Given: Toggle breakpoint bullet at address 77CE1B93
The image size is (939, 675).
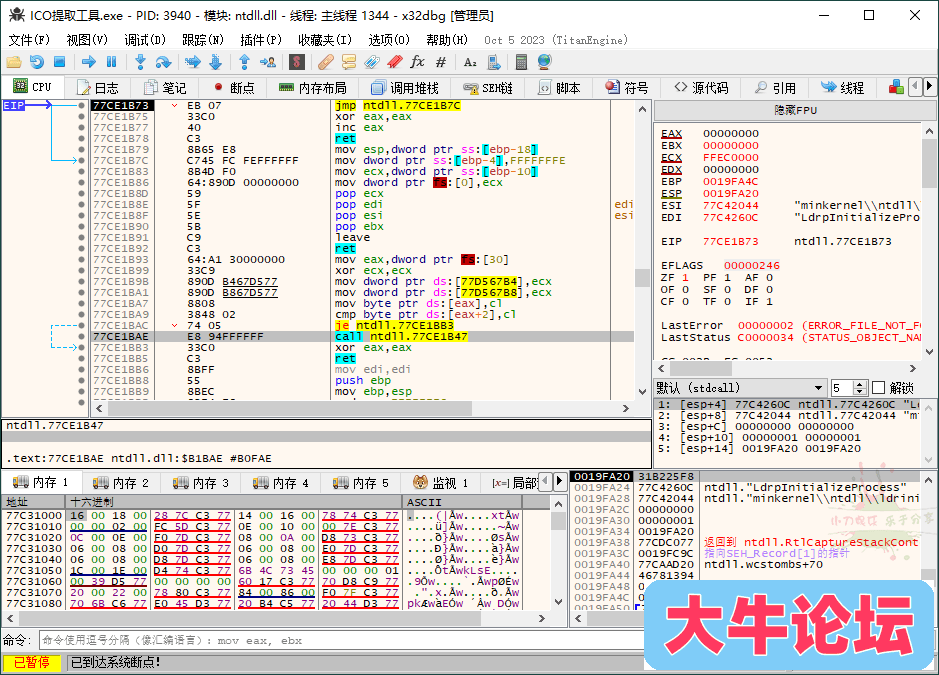Looking at the screenshot, I should [x=81, y=259].
